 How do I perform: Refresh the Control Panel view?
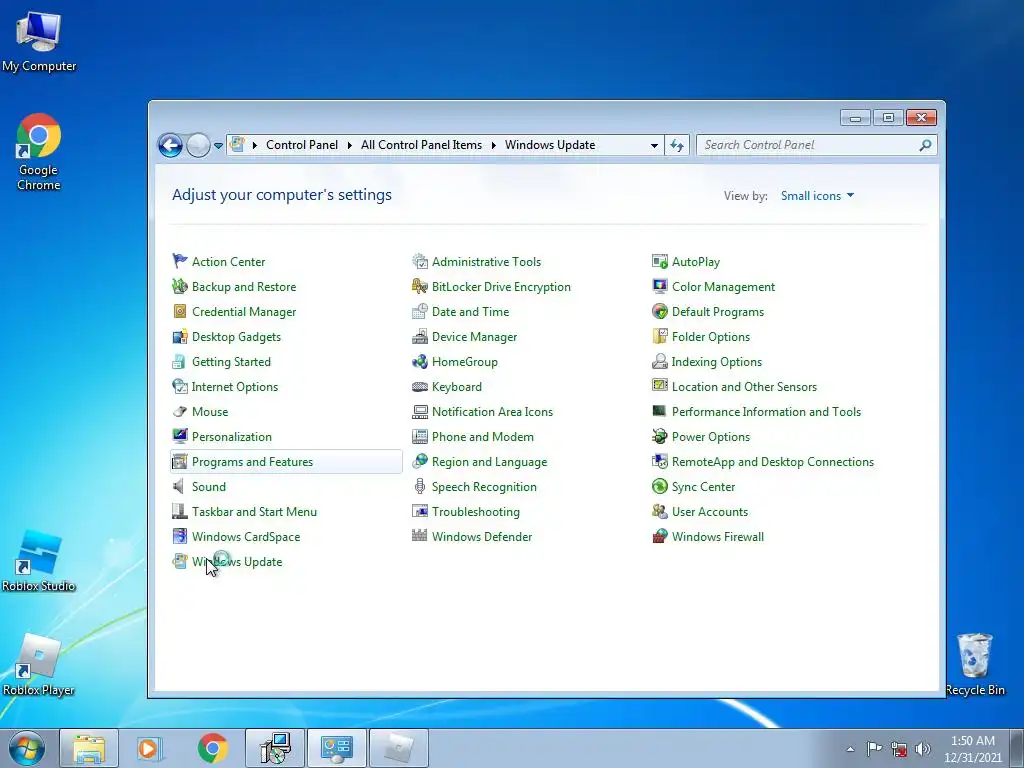coord(677,145)
